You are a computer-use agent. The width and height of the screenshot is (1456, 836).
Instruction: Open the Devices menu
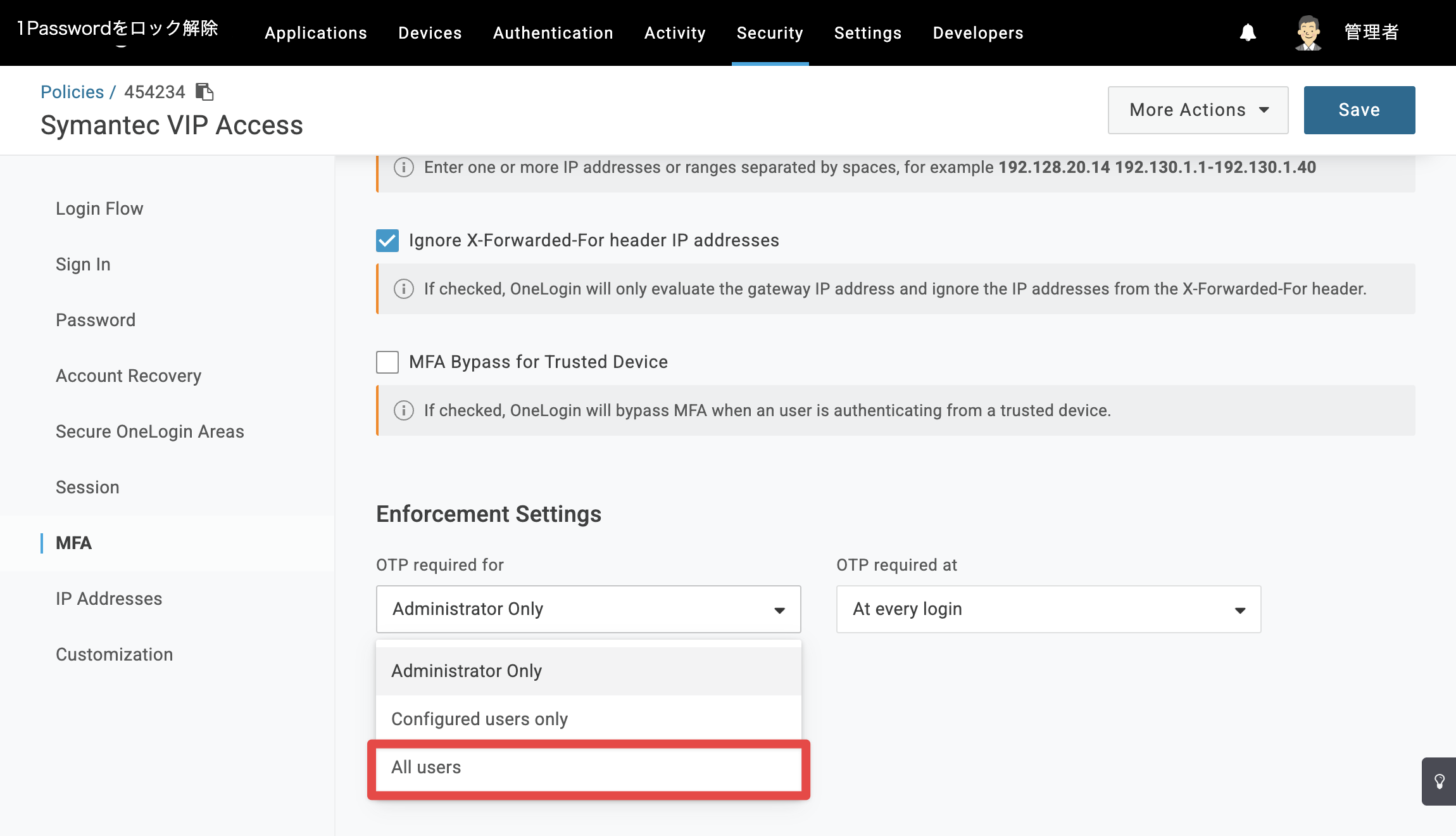(x=430, y=33)
